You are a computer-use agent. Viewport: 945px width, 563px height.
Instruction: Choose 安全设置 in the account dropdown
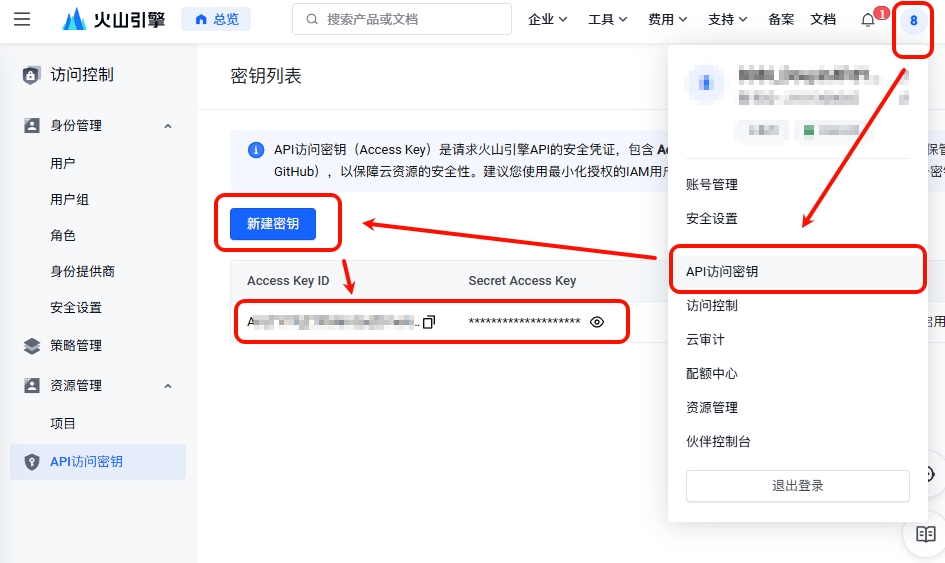(712, 218)
